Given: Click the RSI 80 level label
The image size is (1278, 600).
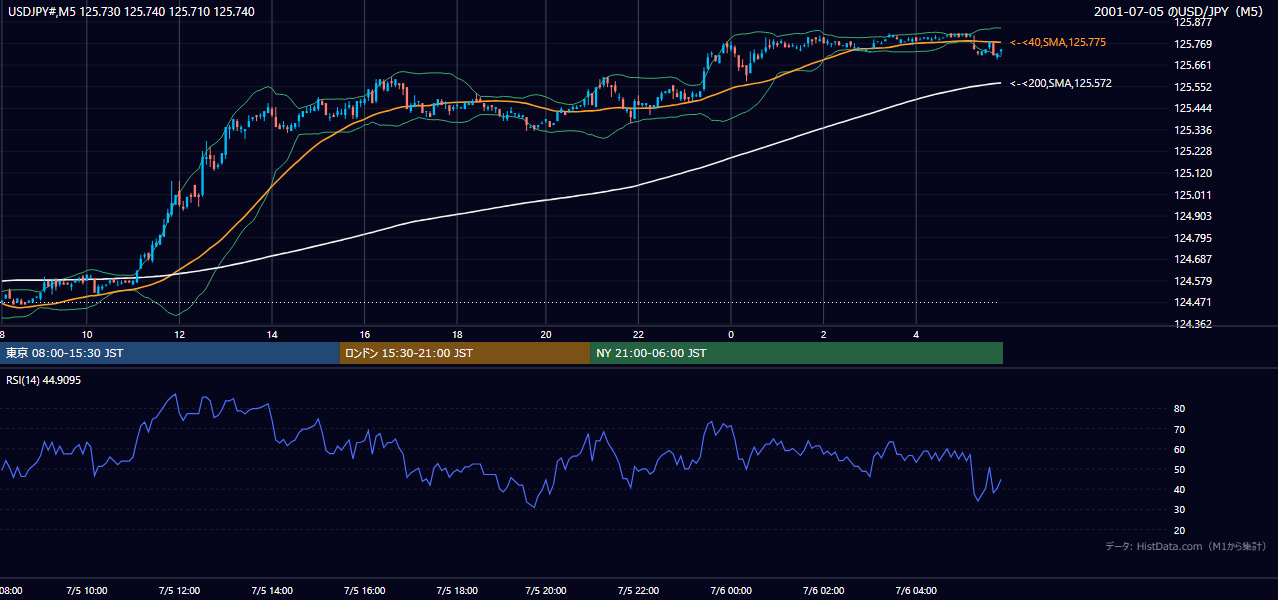Looking at the screenshot, I should click(x=1179, y=409).
